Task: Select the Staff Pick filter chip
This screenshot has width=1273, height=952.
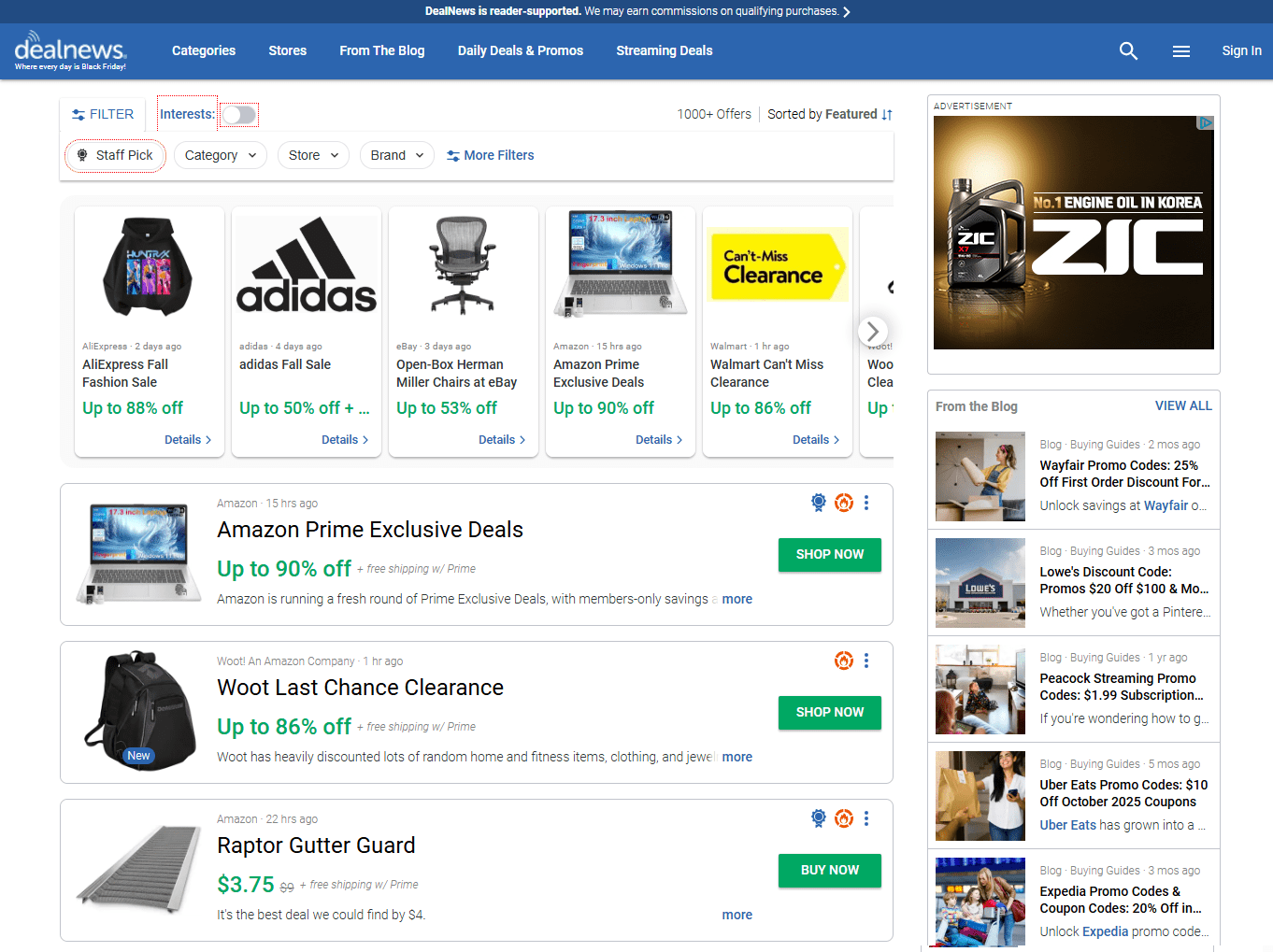Action: click(x=115, y=155)
